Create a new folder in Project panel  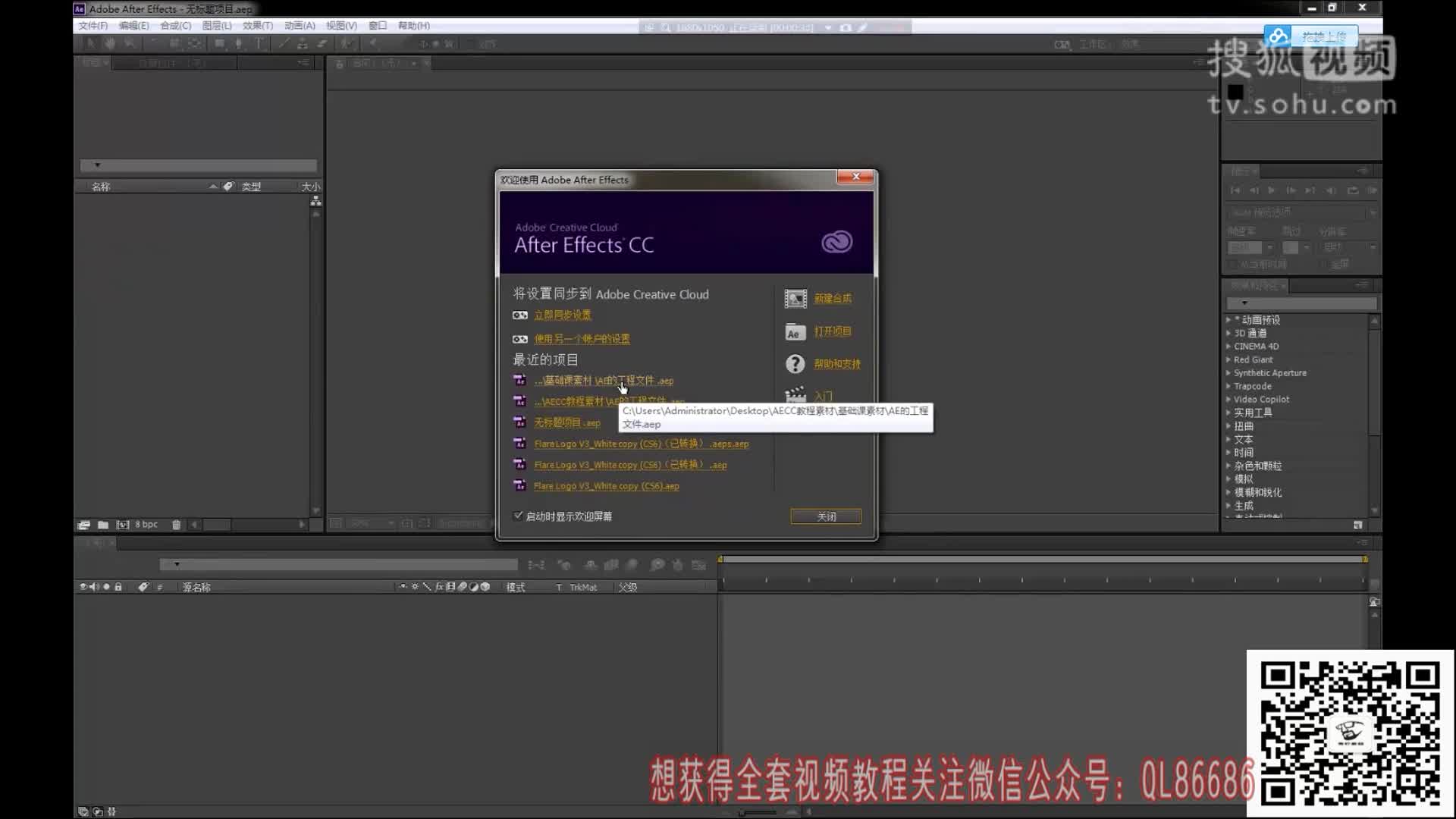(103, 525)
